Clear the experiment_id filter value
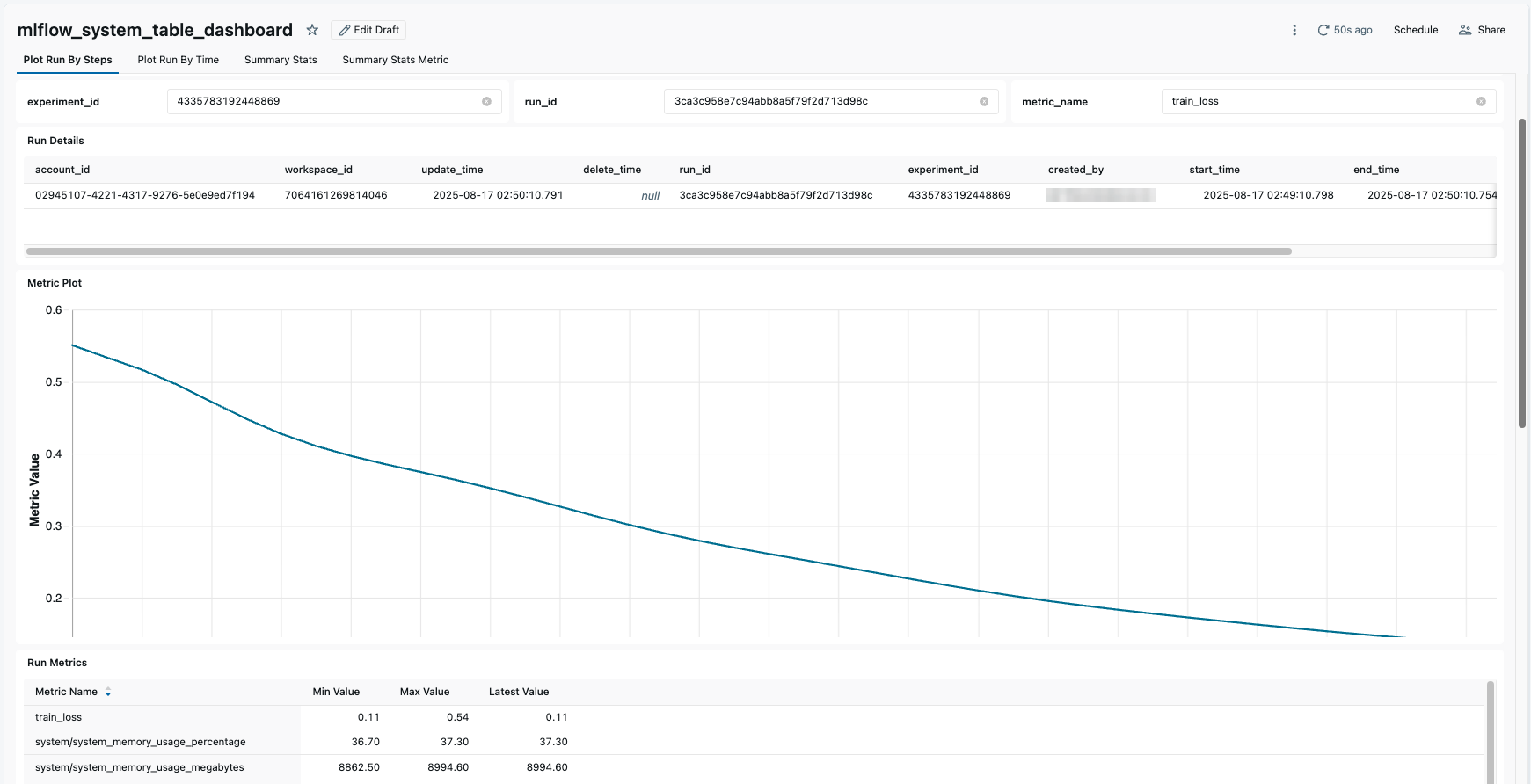 [x=486, y=102]
